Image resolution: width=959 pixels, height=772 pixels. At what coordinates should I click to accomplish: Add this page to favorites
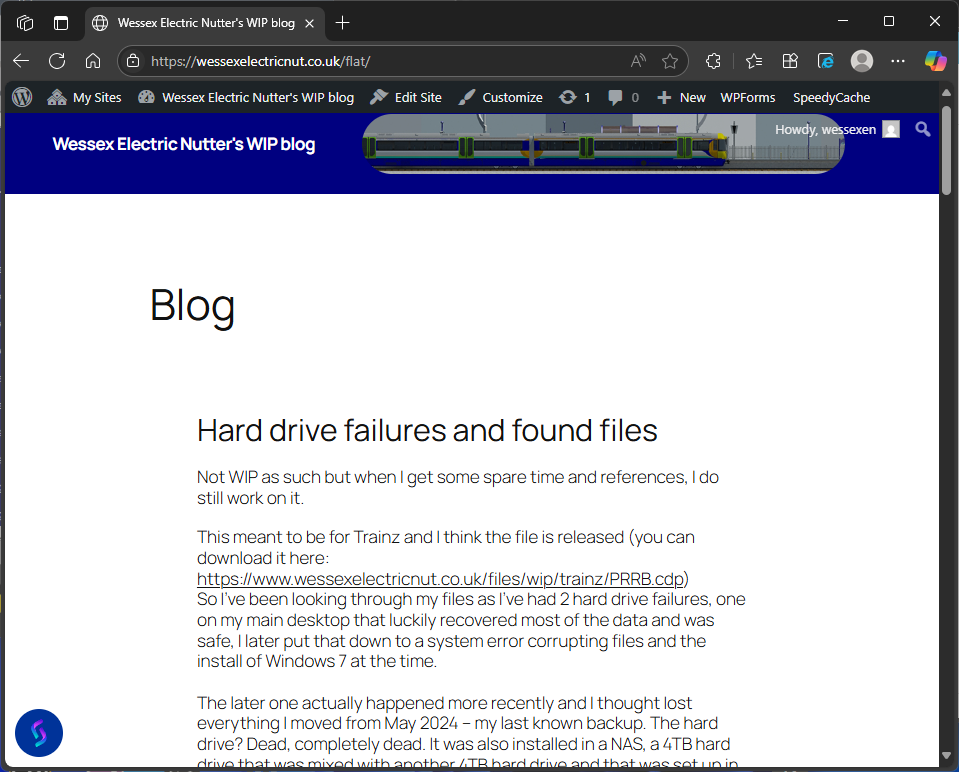click(x=670, y=61)
